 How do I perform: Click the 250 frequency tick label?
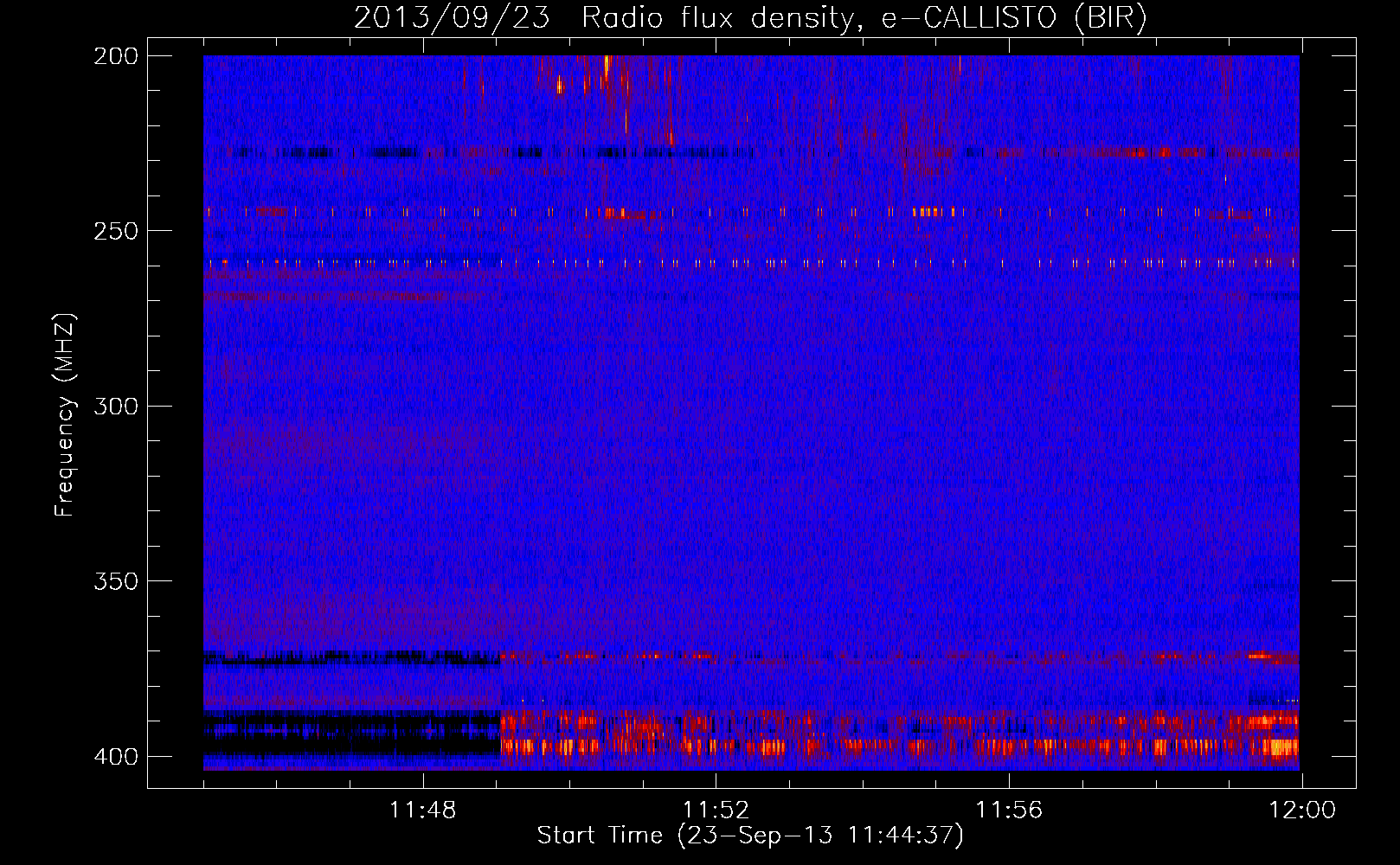[x=115, y=231]
